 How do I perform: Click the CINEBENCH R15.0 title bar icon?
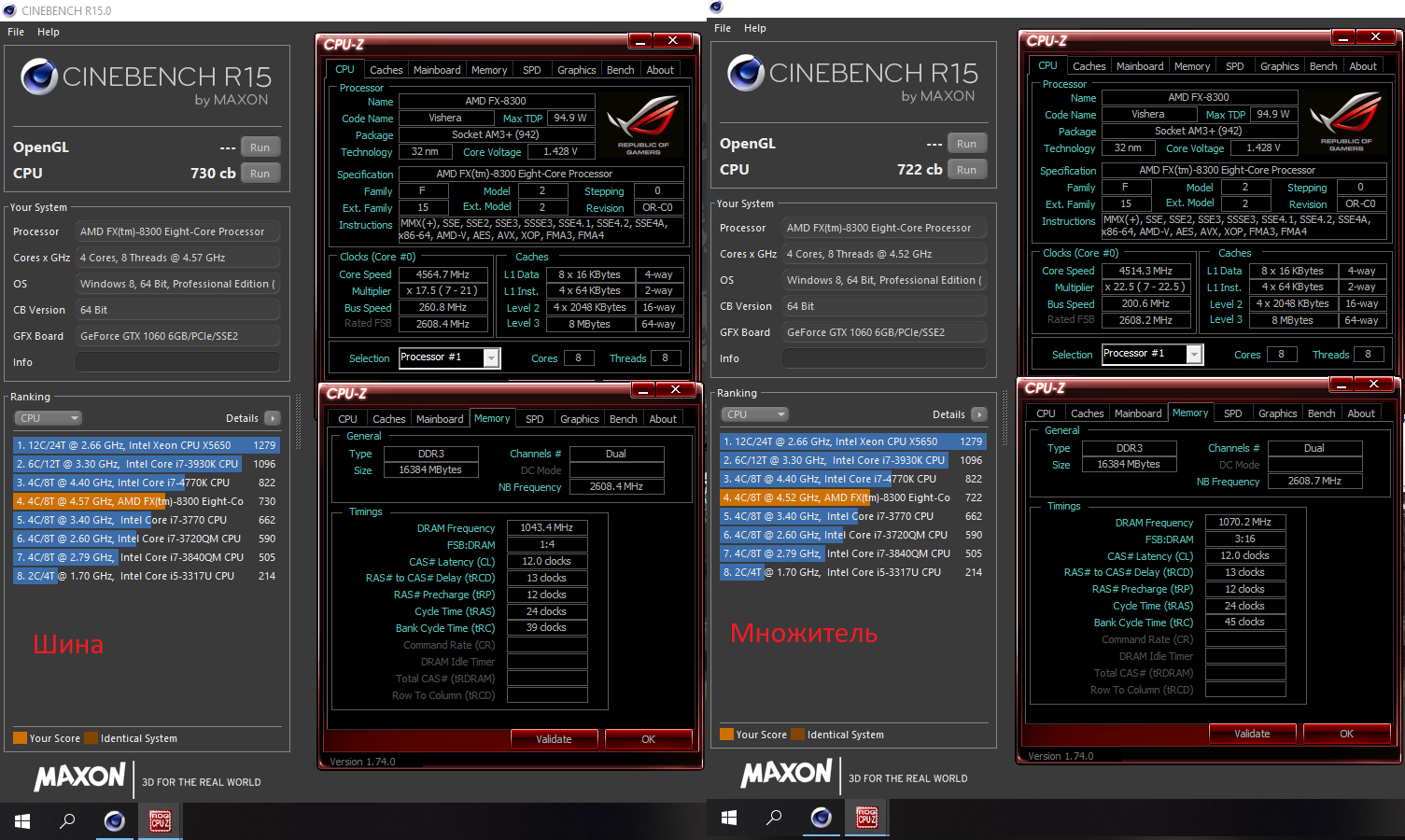[10, 10]
